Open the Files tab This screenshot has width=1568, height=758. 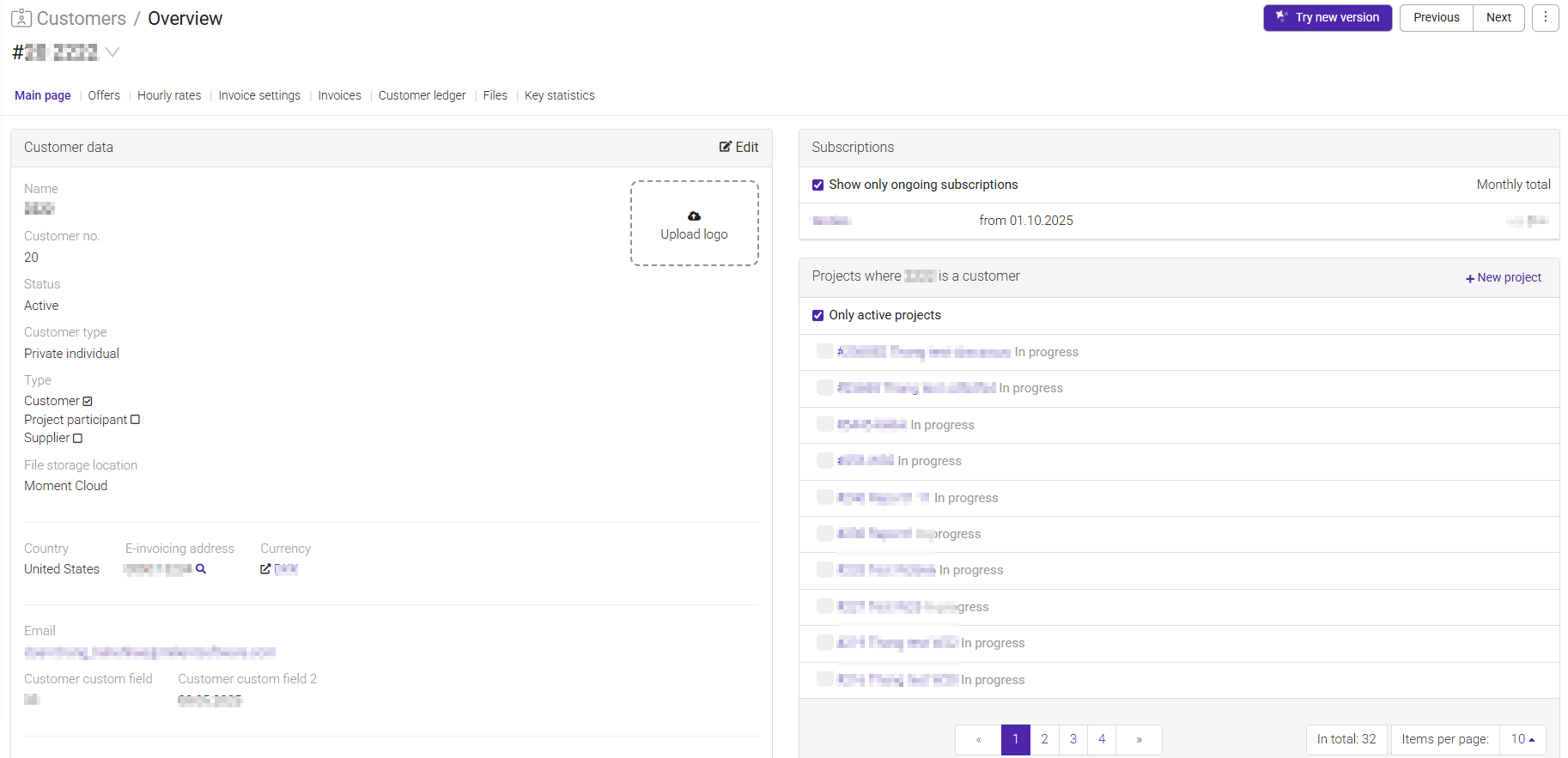(495, 95)
